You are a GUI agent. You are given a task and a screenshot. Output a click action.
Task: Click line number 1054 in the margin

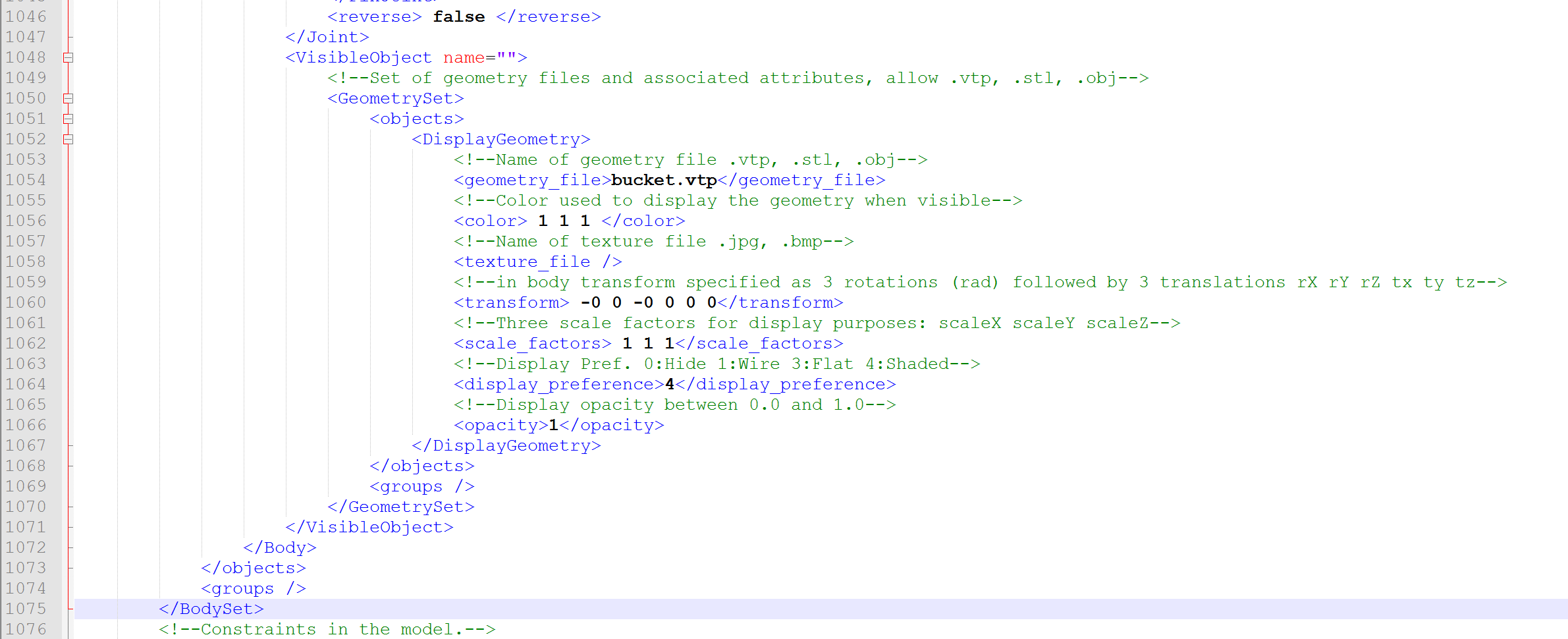coord(28,180)
